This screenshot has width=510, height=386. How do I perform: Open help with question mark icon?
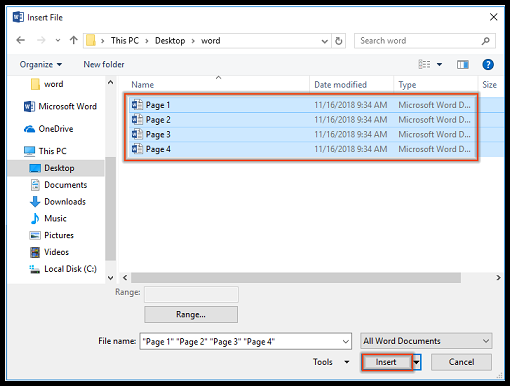pos(488,64)
